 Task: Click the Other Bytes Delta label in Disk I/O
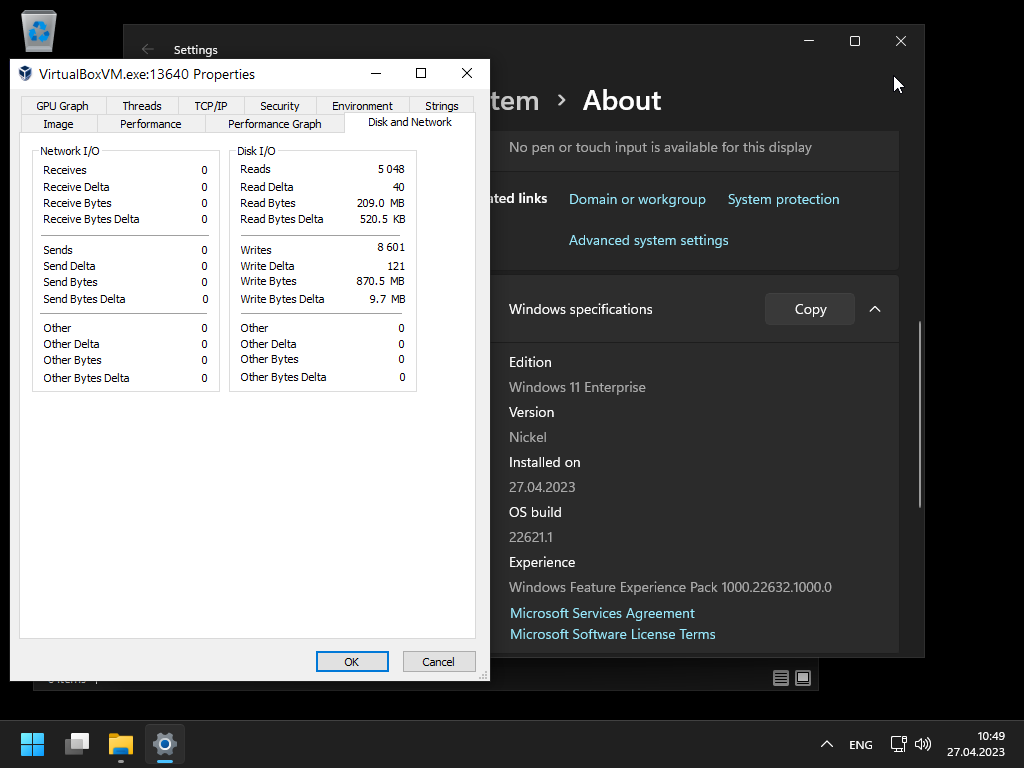click(283, 377)
